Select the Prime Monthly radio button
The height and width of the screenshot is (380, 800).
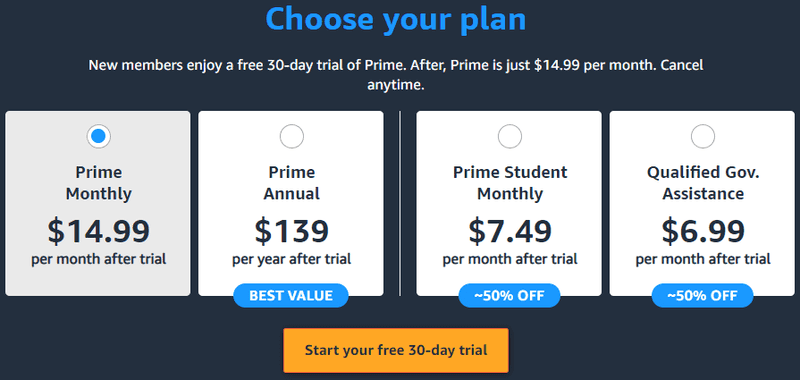(x=98, y=136)
